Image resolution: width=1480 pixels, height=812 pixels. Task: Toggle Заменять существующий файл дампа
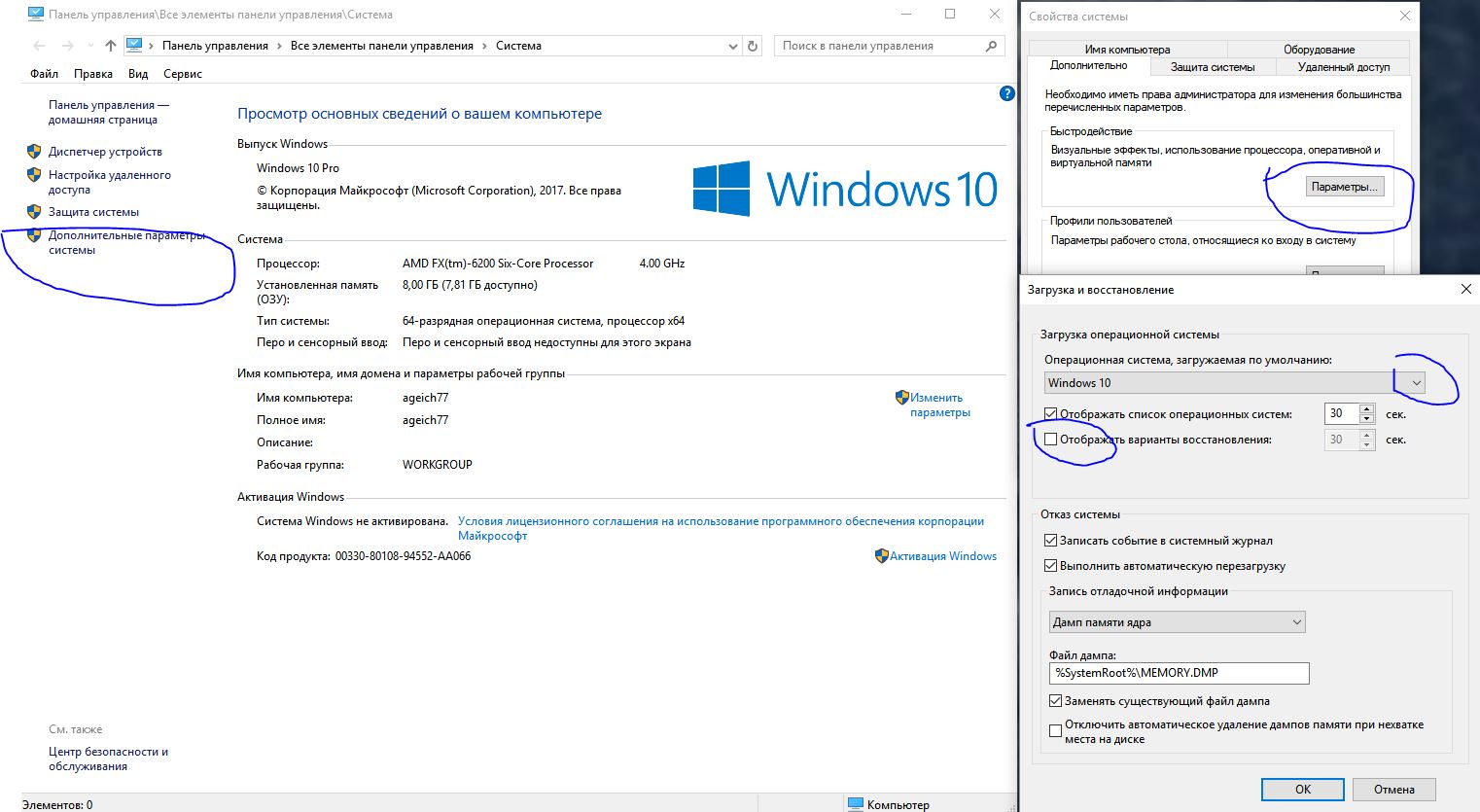pyautogui.click(x=1055, y=701)
